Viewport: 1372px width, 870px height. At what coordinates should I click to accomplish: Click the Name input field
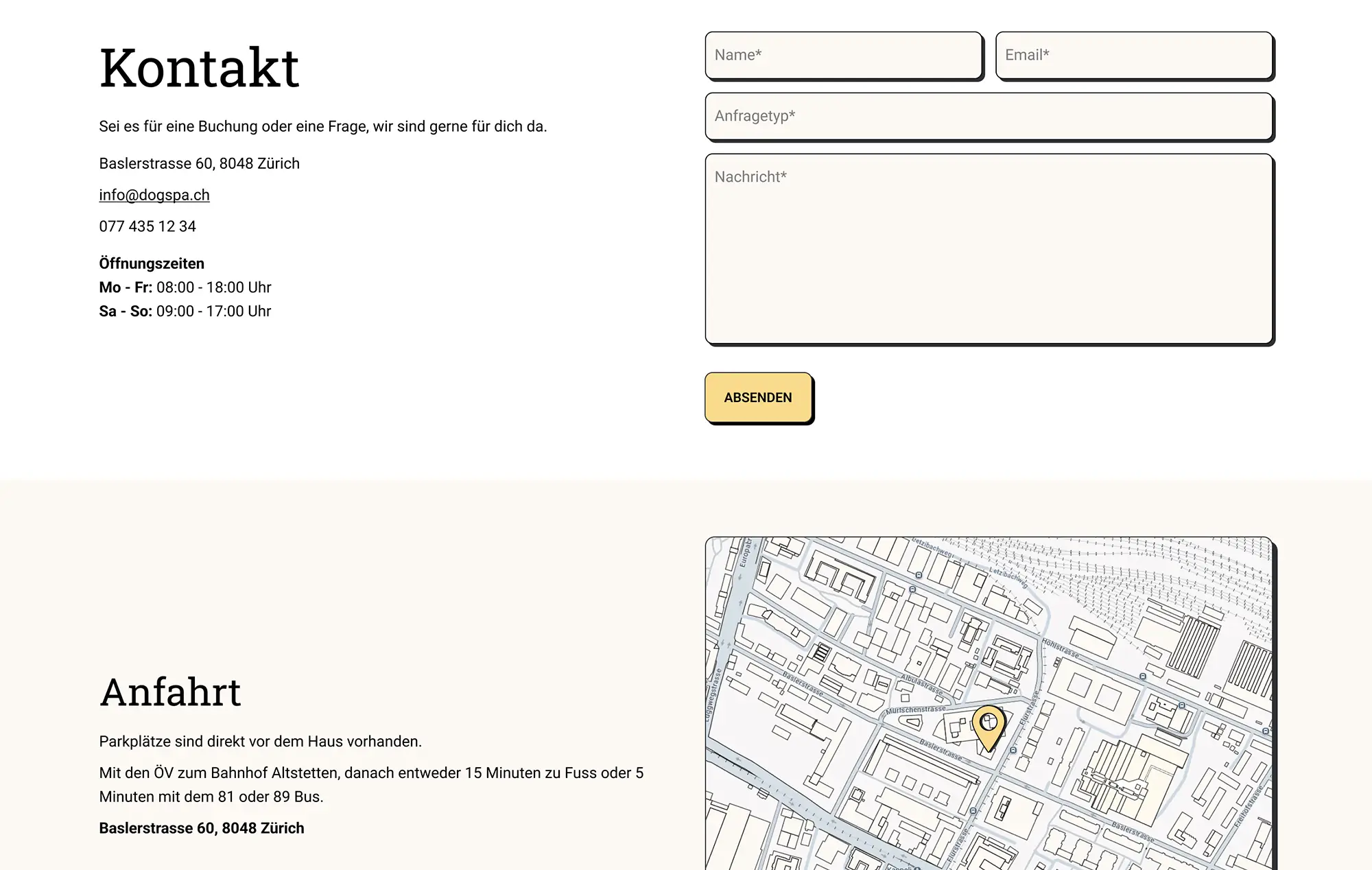(x=844, y=56)
